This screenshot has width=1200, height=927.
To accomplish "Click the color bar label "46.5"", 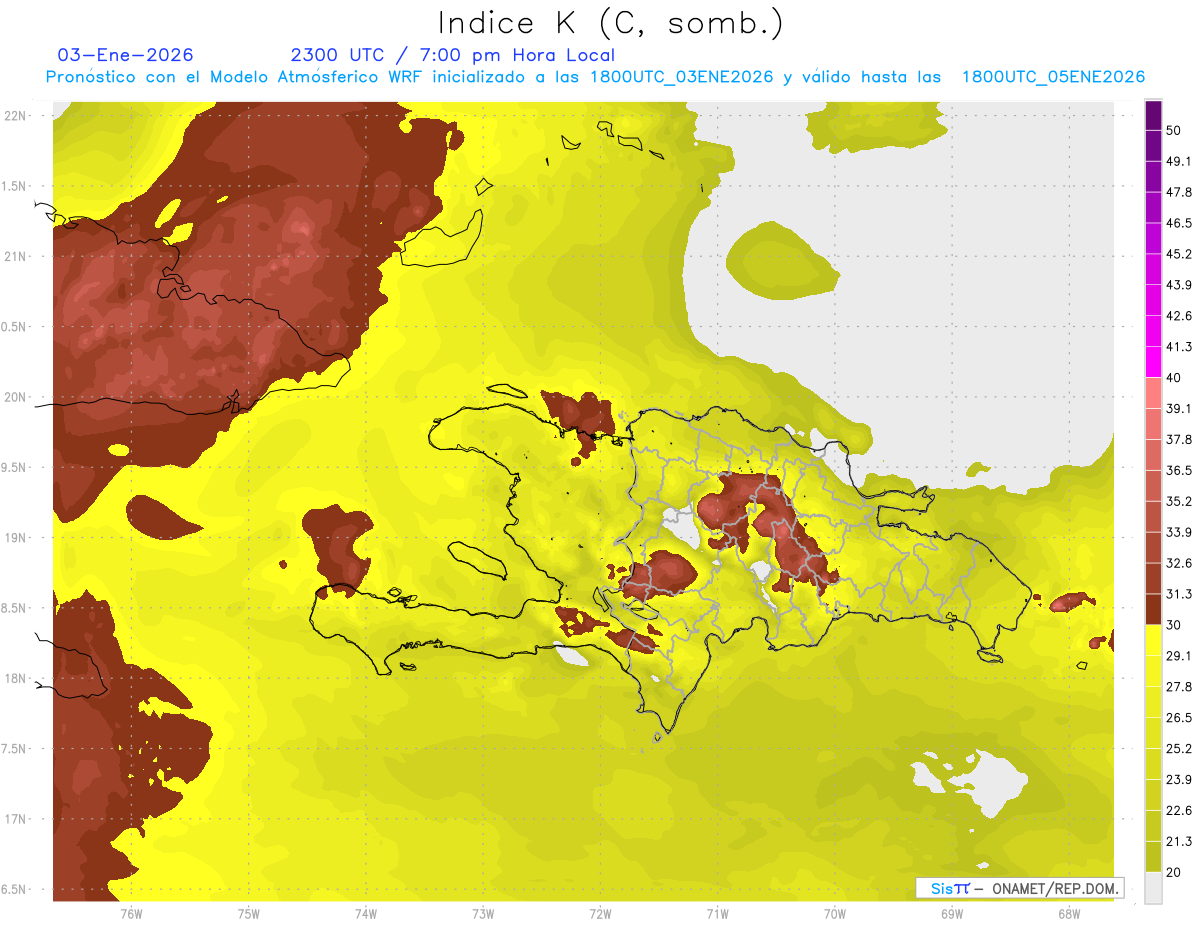I will (1179, 223).
